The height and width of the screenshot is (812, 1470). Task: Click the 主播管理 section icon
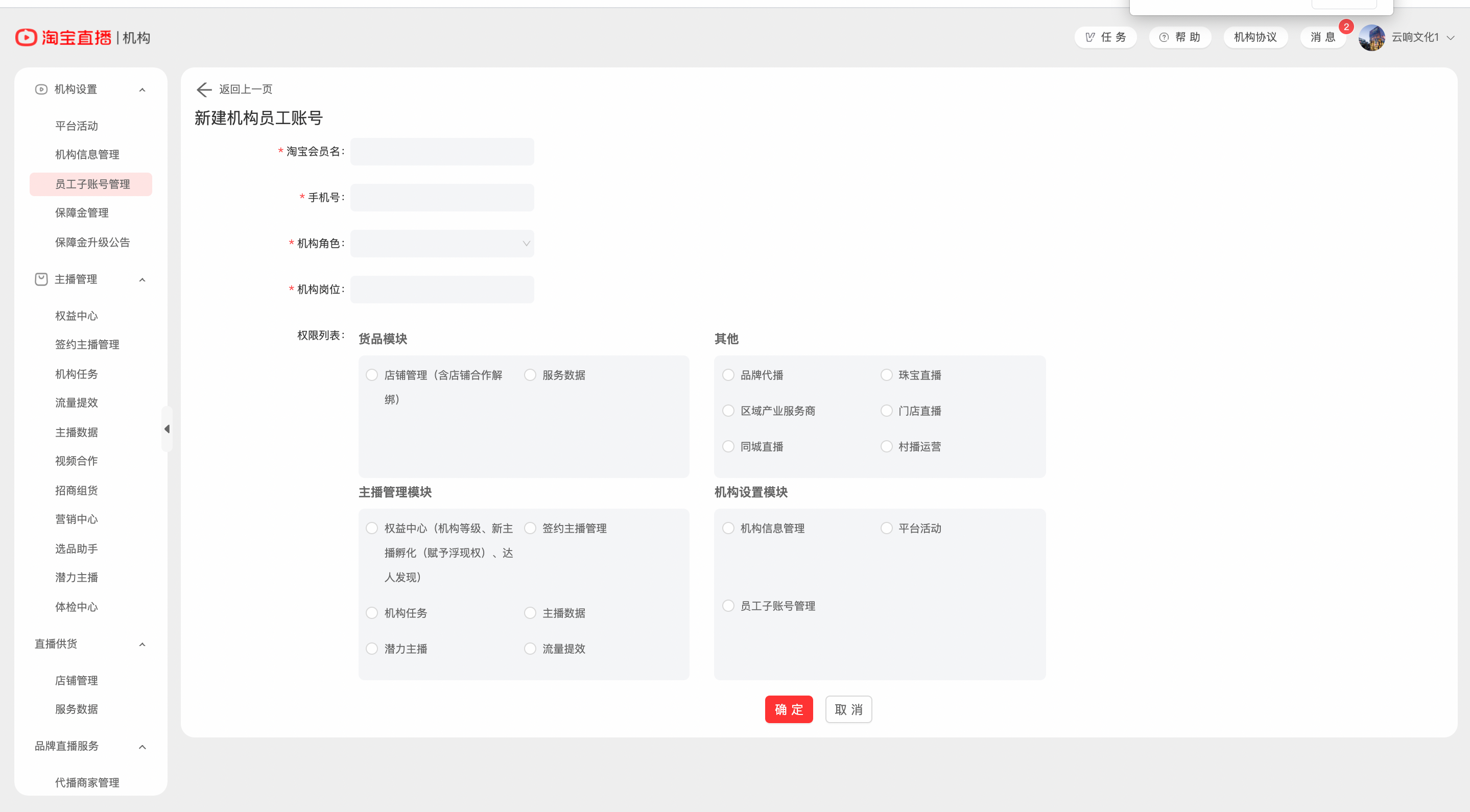[41, 280]
